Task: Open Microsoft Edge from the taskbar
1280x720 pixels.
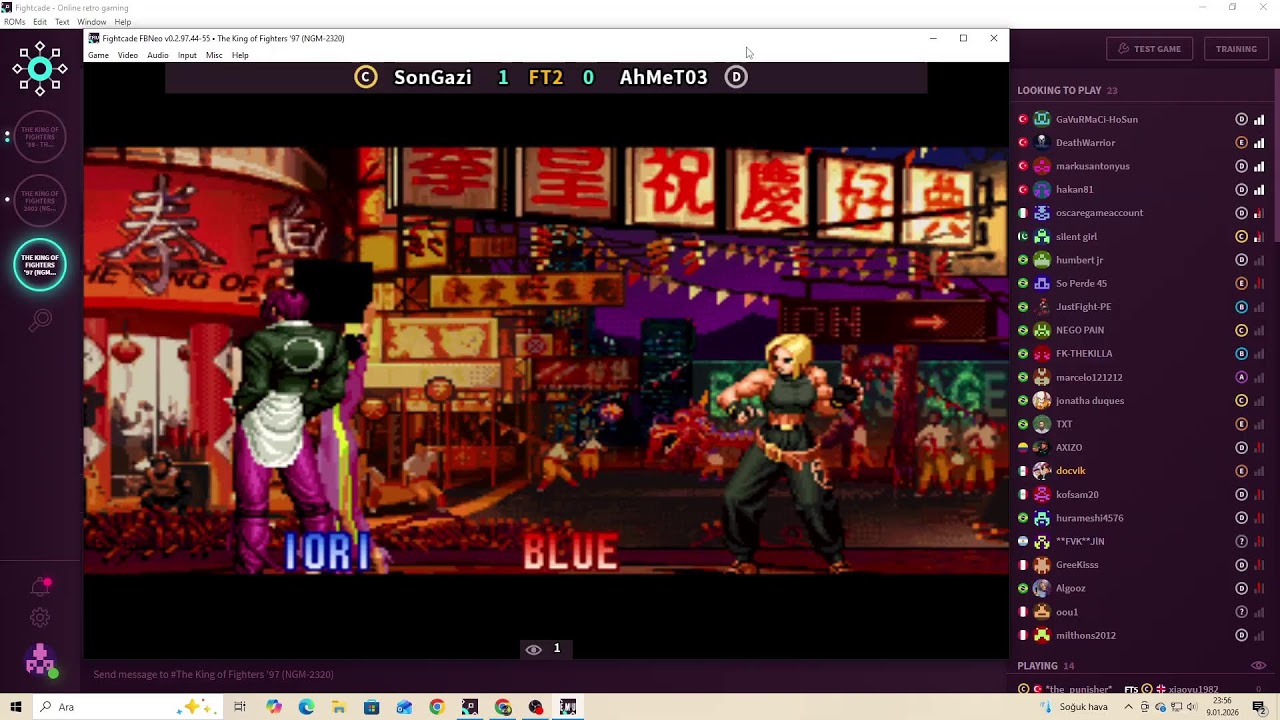Action: pyautogui.click(x=306, y=707)
